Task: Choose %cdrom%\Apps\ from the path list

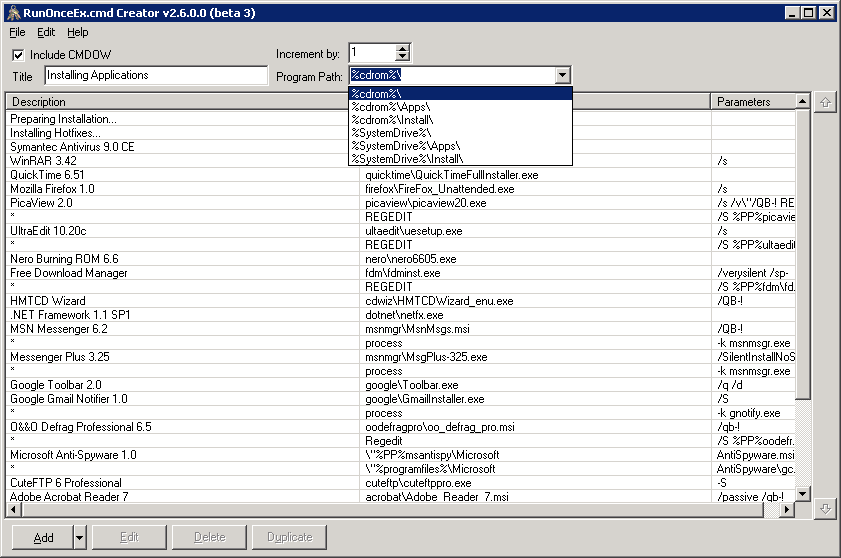Action: [460, 107]
